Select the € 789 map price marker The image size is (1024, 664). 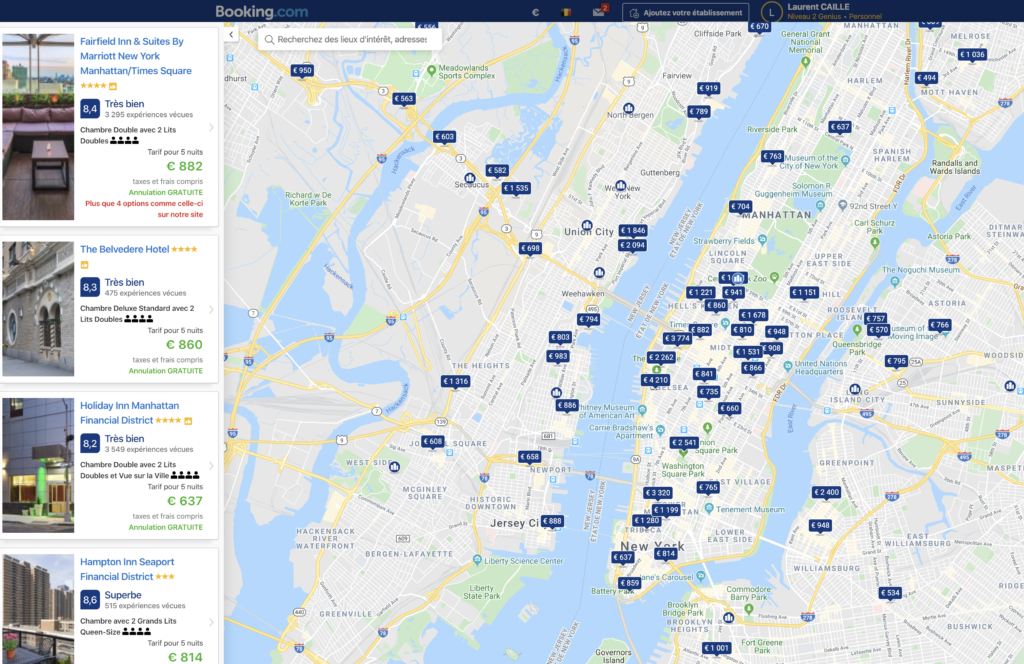pos(699,112)
